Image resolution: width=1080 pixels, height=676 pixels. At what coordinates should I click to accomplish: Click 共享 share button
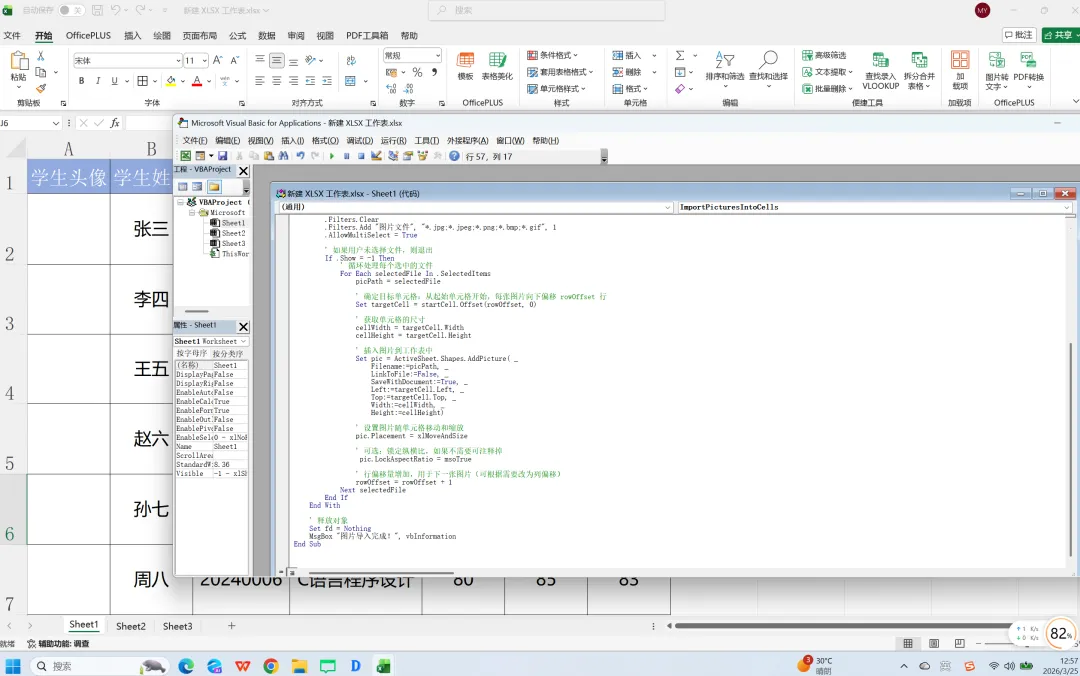point(1059,35)
